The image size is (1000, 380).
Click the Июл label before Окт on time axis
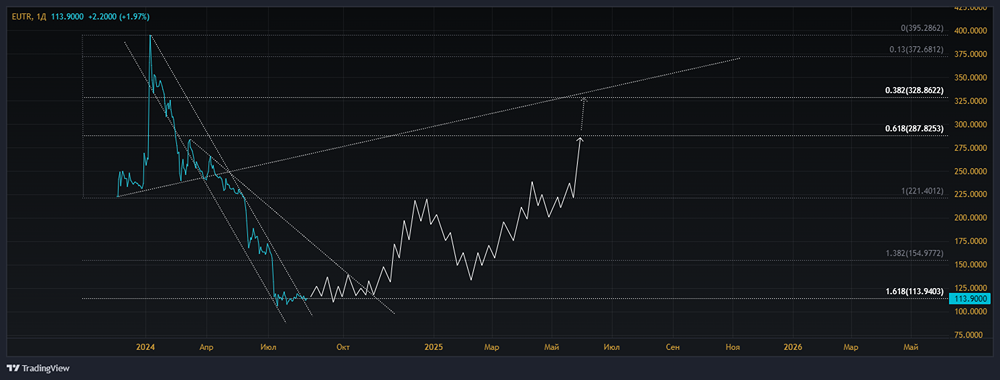268,347
